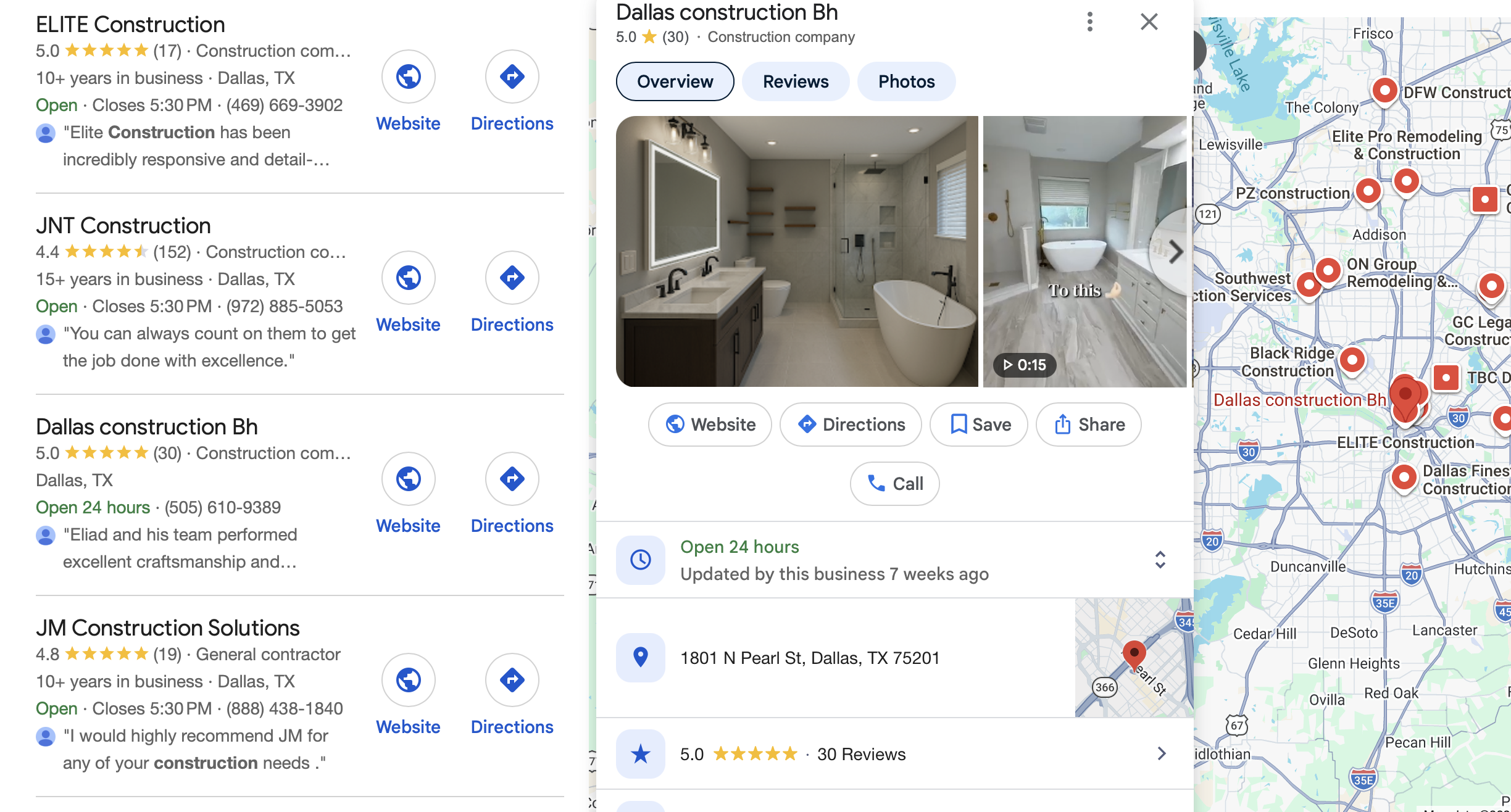The image size is (1511, 812).
Task: Click the Elite Construction review snippet
Action: (x=196, y=146)
